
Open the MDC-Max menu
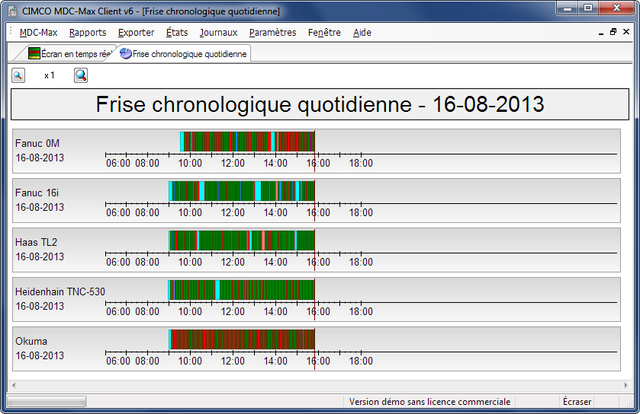(38, 33)
